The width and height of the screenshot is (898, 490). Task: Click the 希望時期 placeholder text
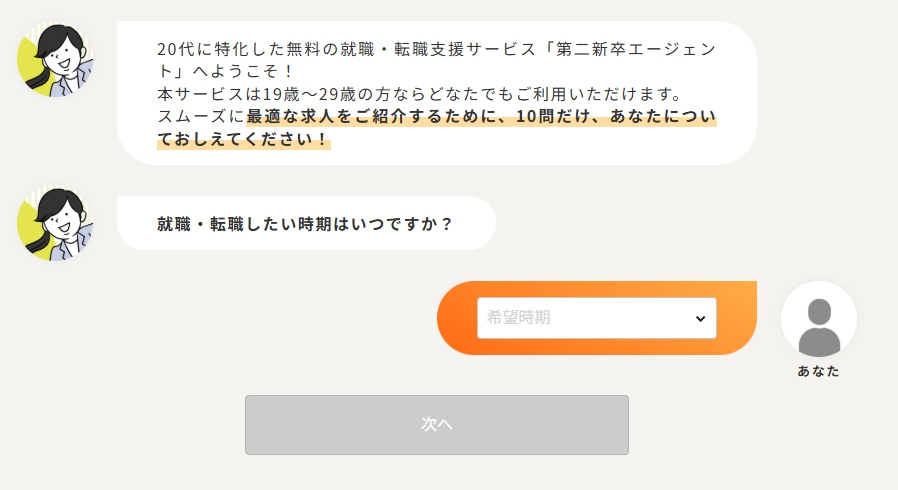pos(519,318)
